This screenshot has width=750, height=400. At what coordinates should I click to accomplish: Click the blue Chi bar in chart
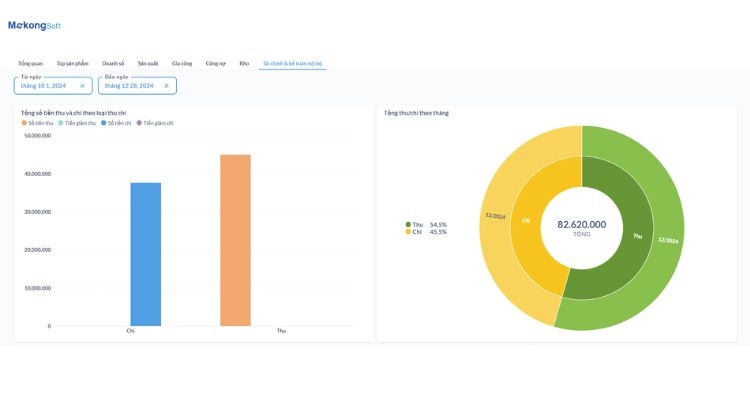click(145, 254)
